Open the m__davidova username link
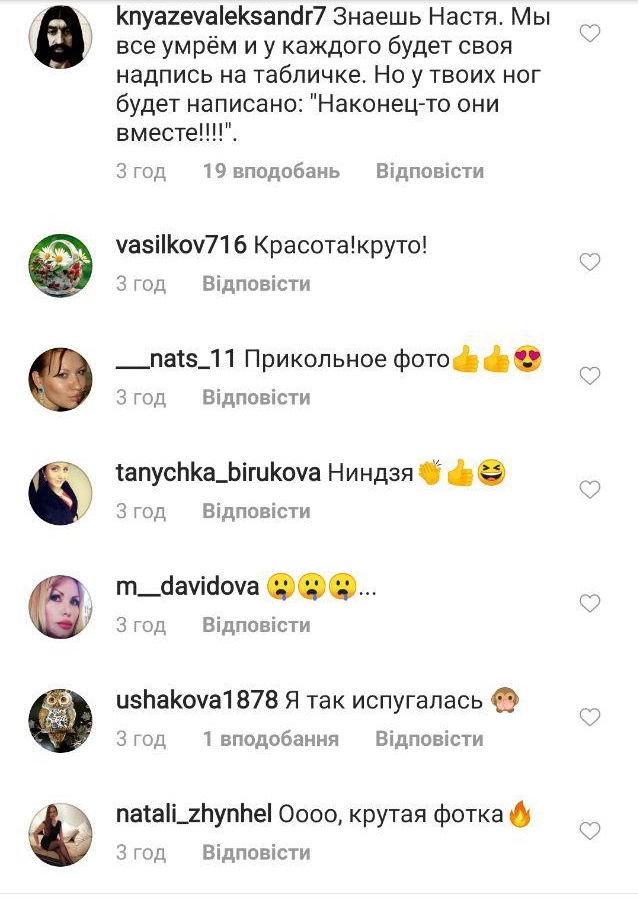The image size is (638, 899). [x=187, y=587]
